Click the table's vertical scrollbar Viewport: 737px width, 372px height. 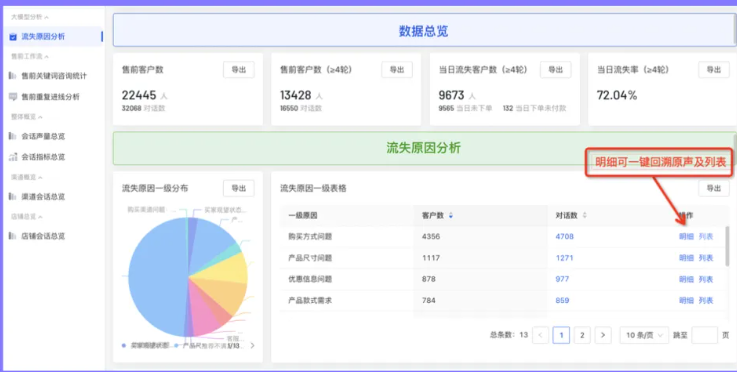point(728,245)
